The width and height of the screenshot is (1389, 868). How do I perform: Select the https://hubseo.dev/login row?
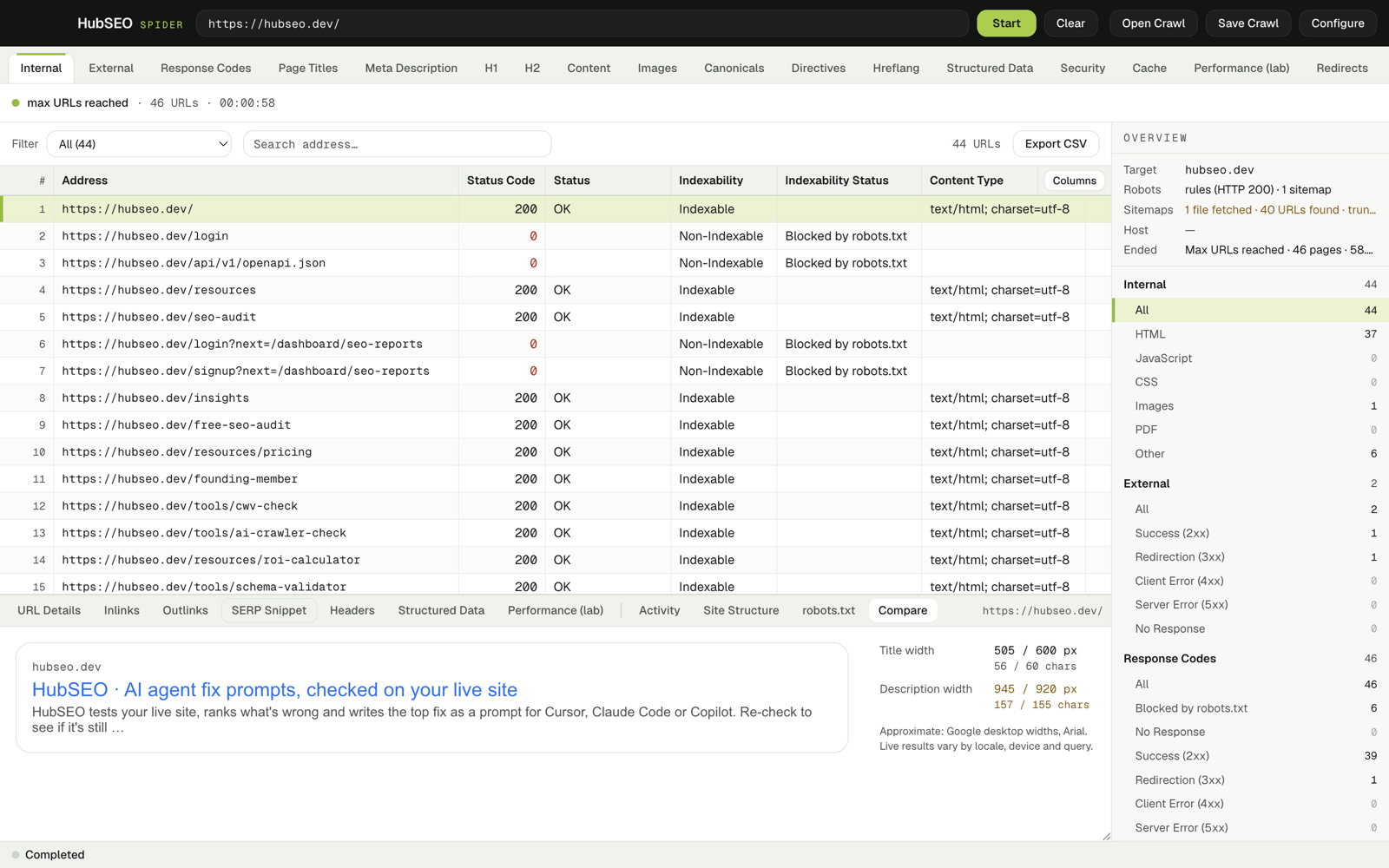(556, 236)
